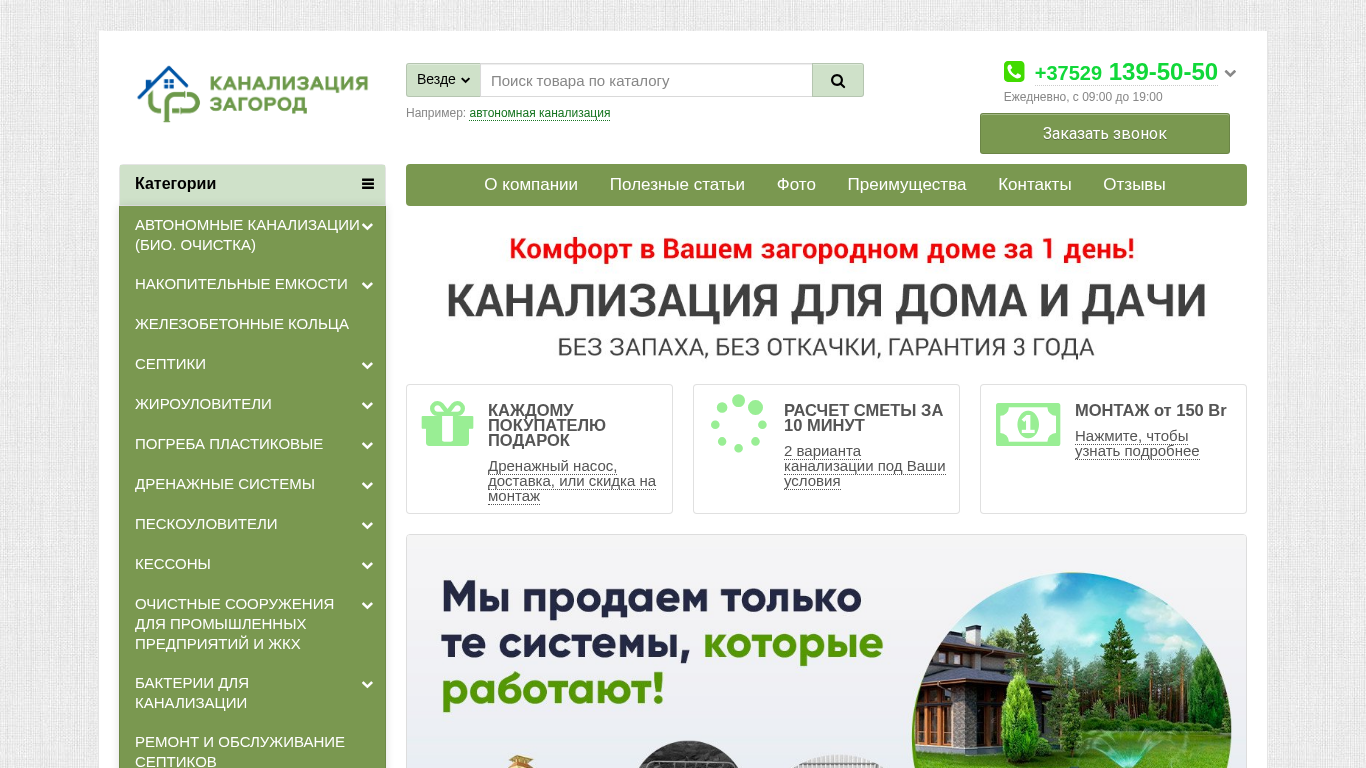Expand Бактерии для канализации submenu arrow
This screenshot has width=1366, height=768.
[368, 684]
